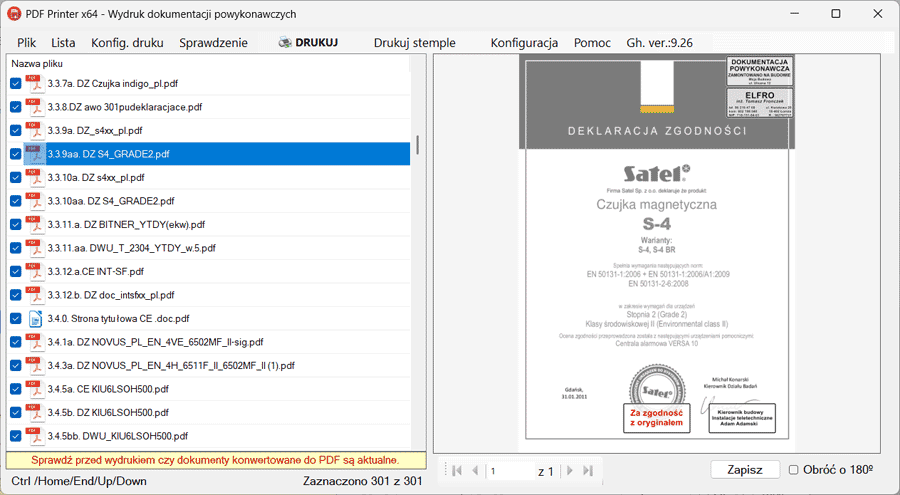Go to first page navigation arrow

[x=457, y=470]
